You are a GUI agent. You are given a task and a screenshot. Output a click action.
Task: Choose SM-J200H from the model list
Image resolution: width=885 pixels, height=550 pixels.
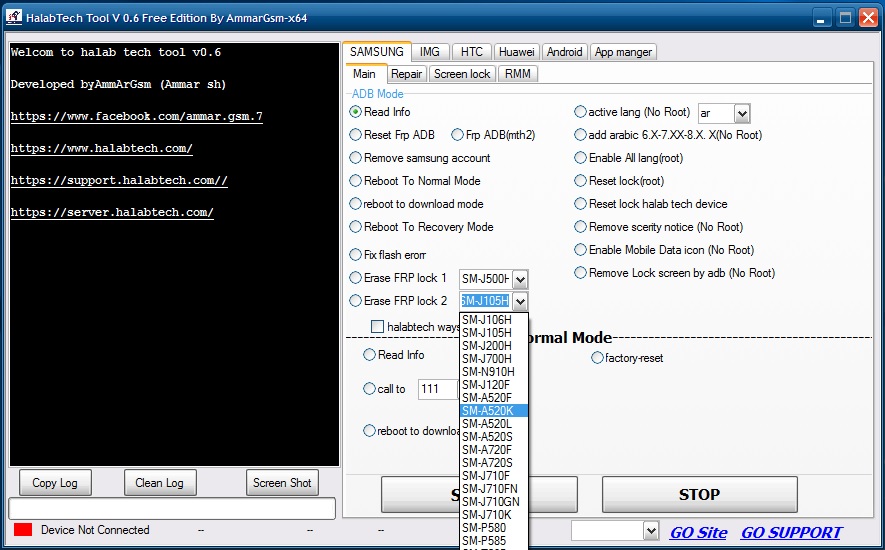pos(494,346)
